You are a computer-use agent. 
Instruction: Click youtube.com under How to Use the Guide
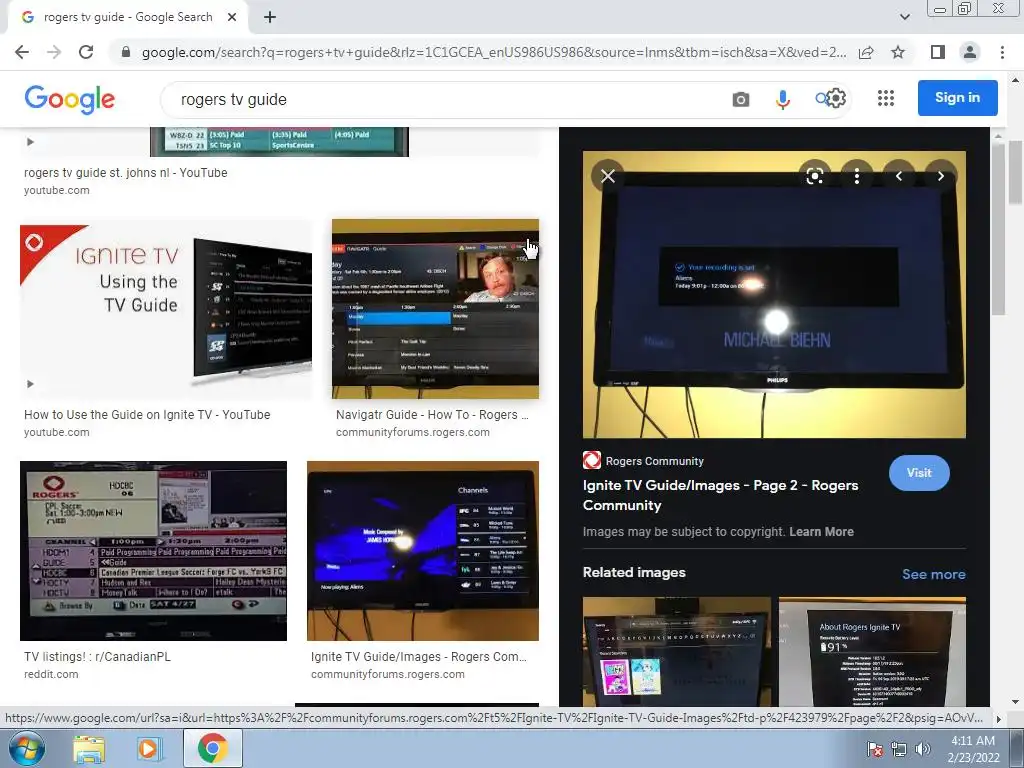(x=57, y=432)
